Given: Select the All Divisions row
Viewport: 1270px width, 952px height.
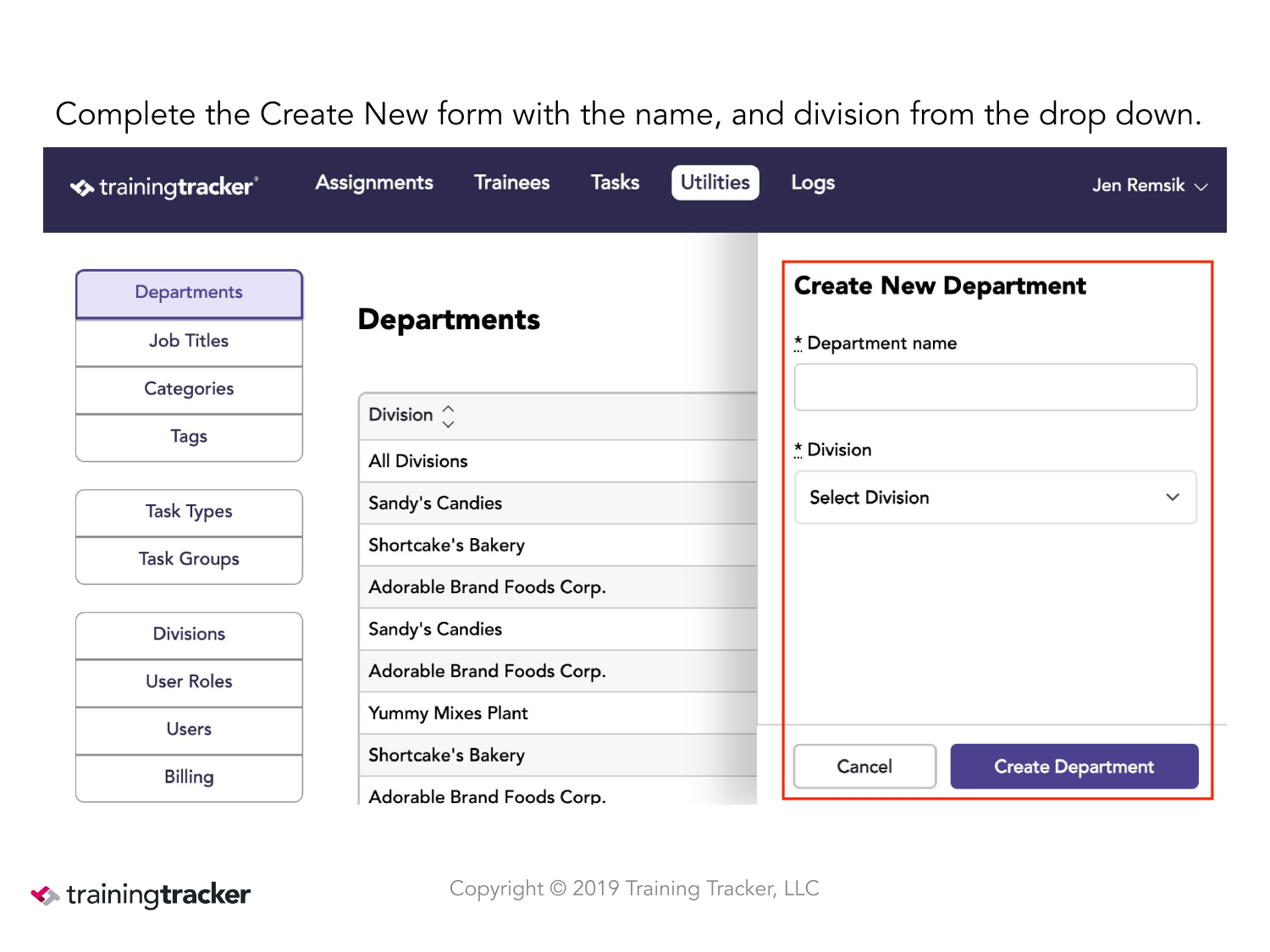Looking at the screenshot, I should [558, 461].
